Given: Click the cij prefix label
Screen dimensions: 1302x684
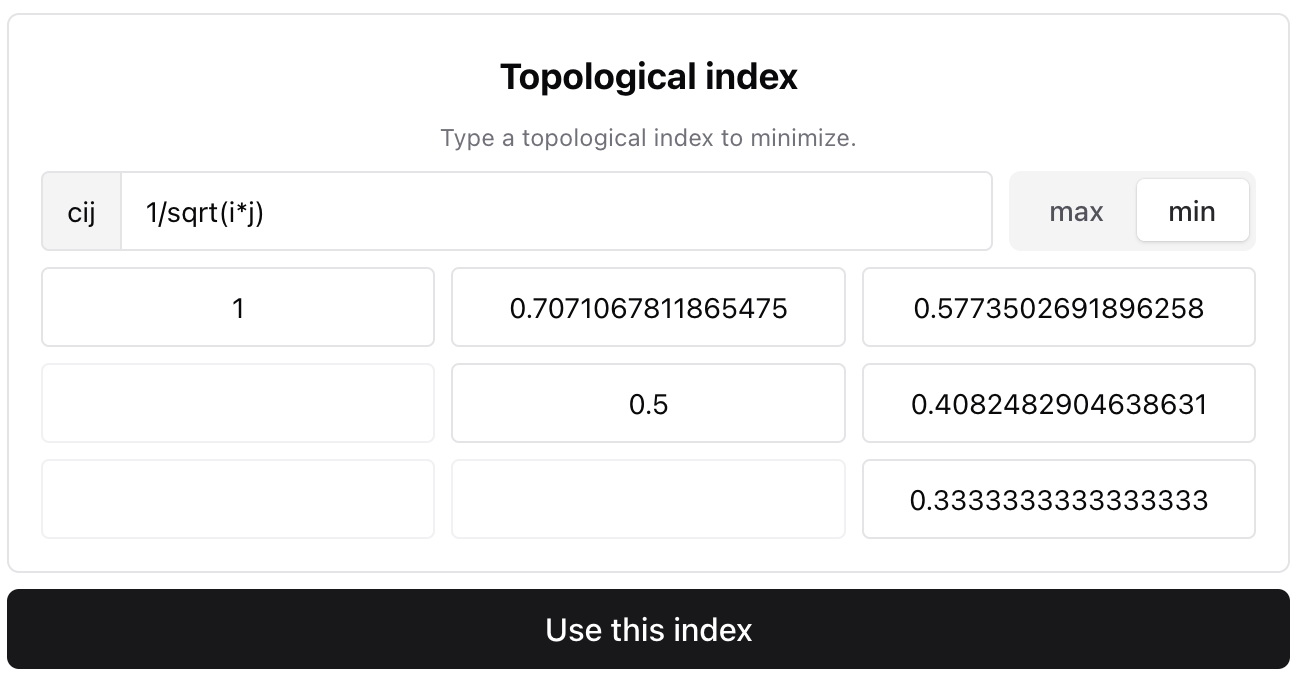Looking at the screenshot, I should (x=82, y=211).
